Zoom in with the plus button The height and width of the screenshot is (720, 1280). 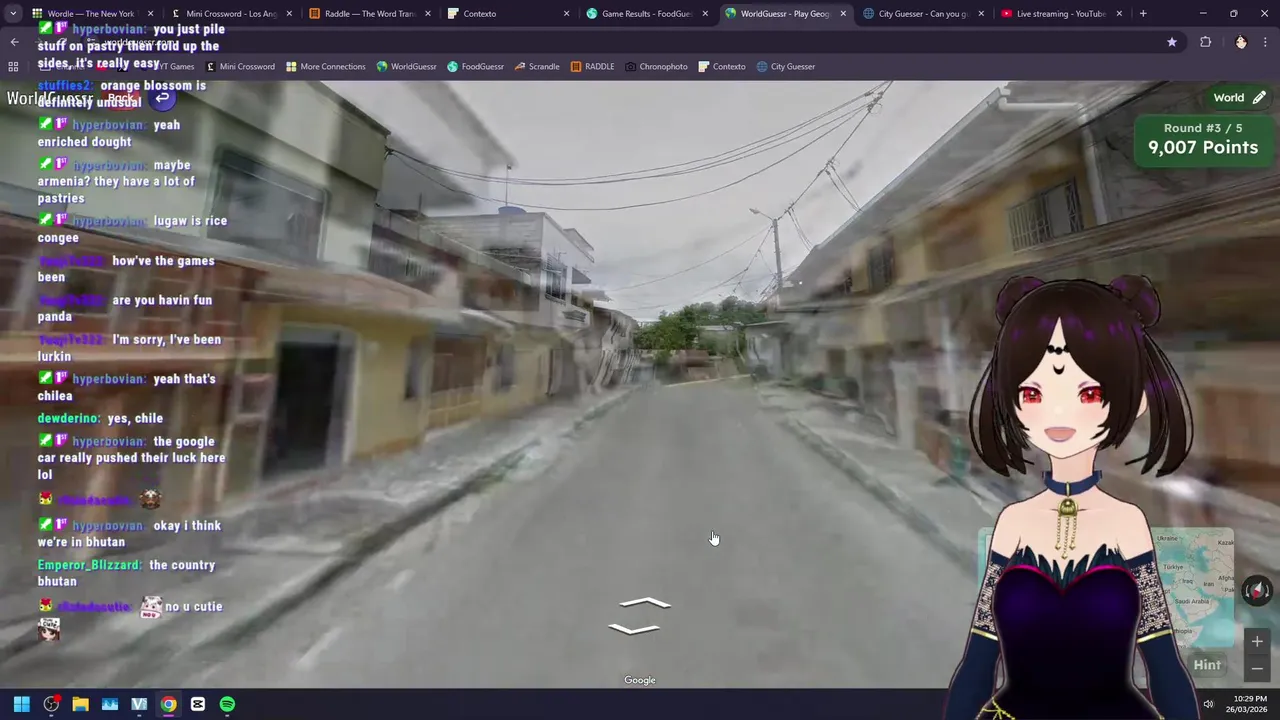(x=1257, y=641)
